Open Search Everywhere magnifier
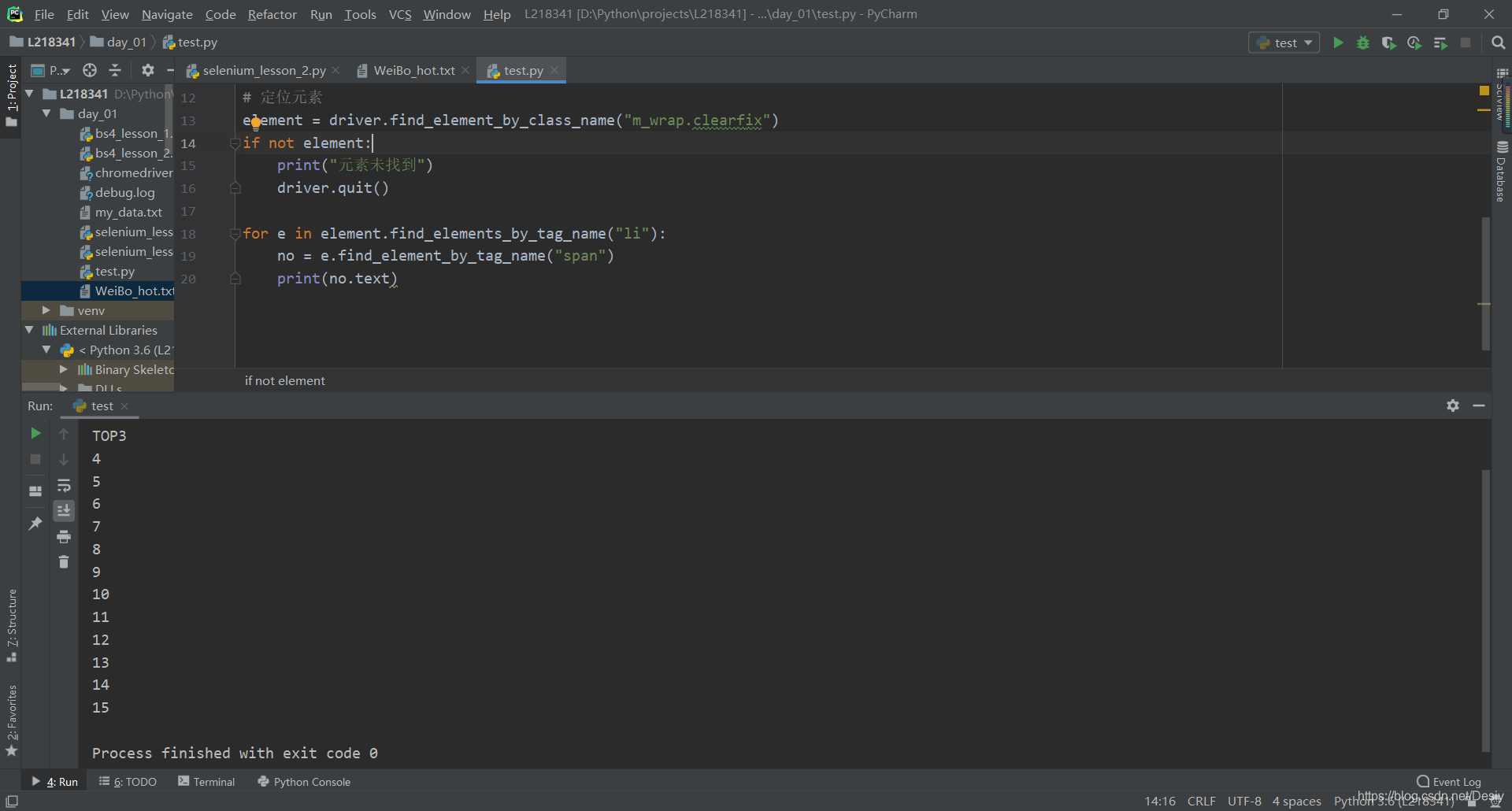 [x=1499, y=43]
